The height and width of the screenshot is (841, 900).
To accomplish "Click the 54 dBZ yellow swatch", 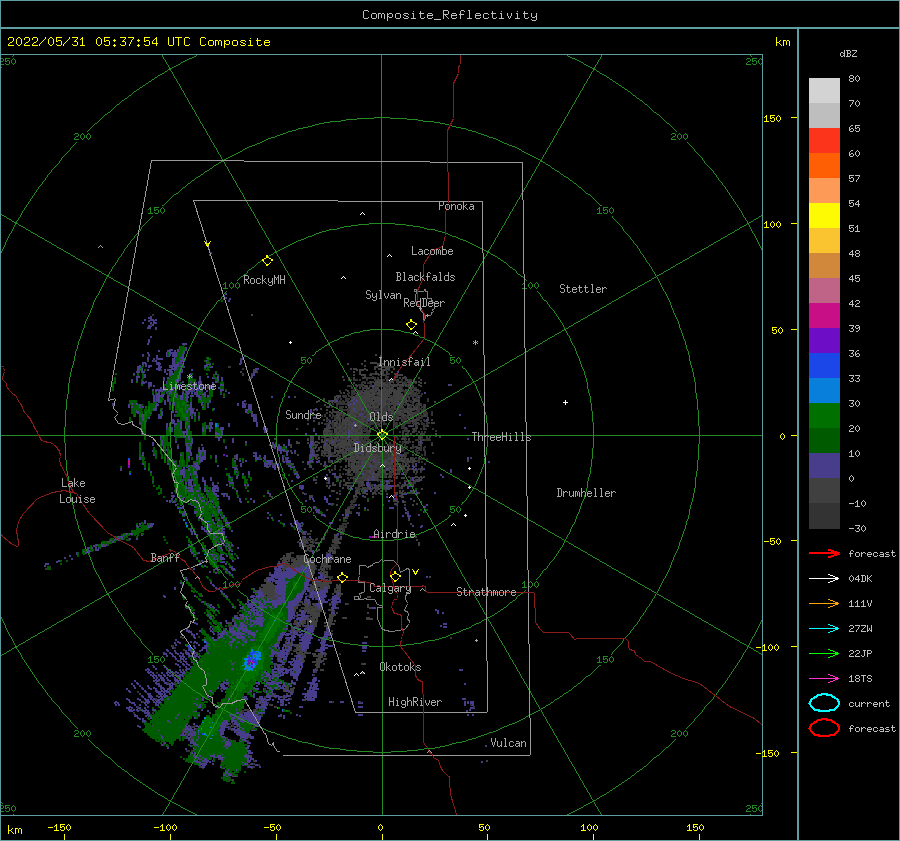I will point(824,215).
